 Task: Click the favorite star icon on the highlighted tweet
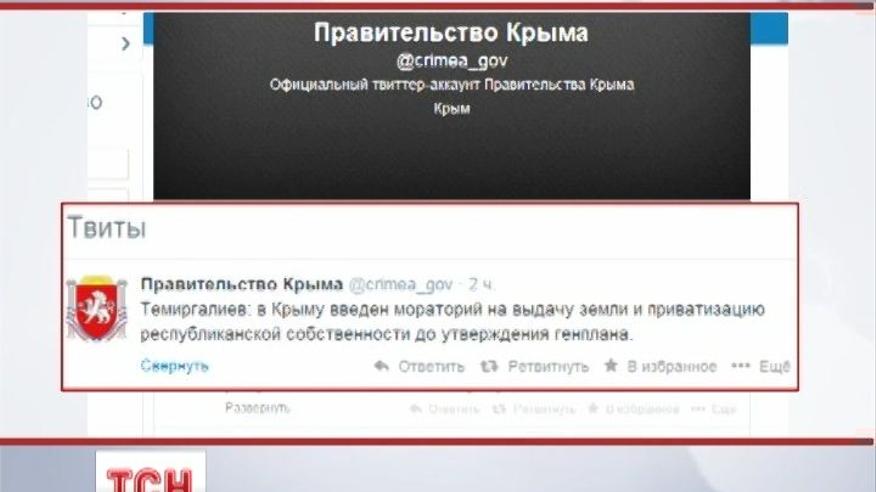[611, 366]
